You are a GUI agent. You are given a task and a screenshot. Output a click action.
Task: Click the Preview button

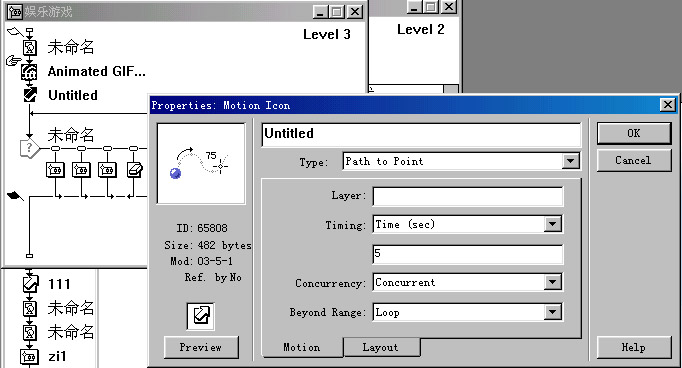coord(201,347)
